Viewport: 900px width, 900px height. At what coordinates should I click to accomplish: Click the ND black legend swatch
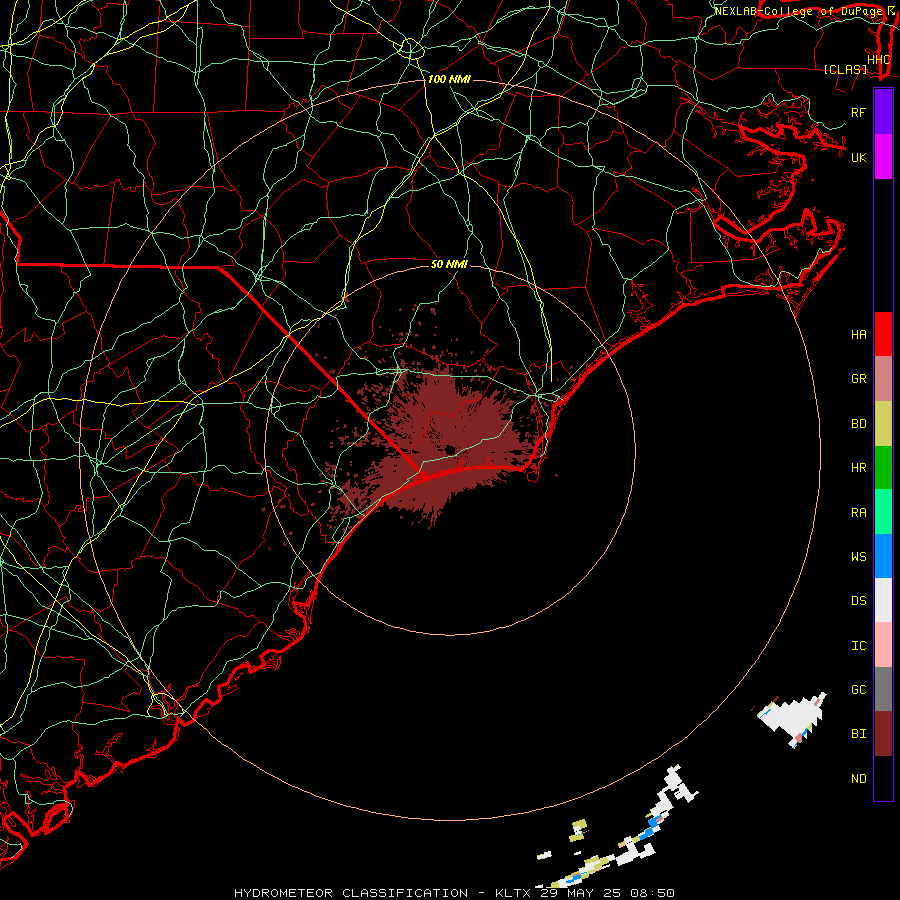[x=883, y=778]
